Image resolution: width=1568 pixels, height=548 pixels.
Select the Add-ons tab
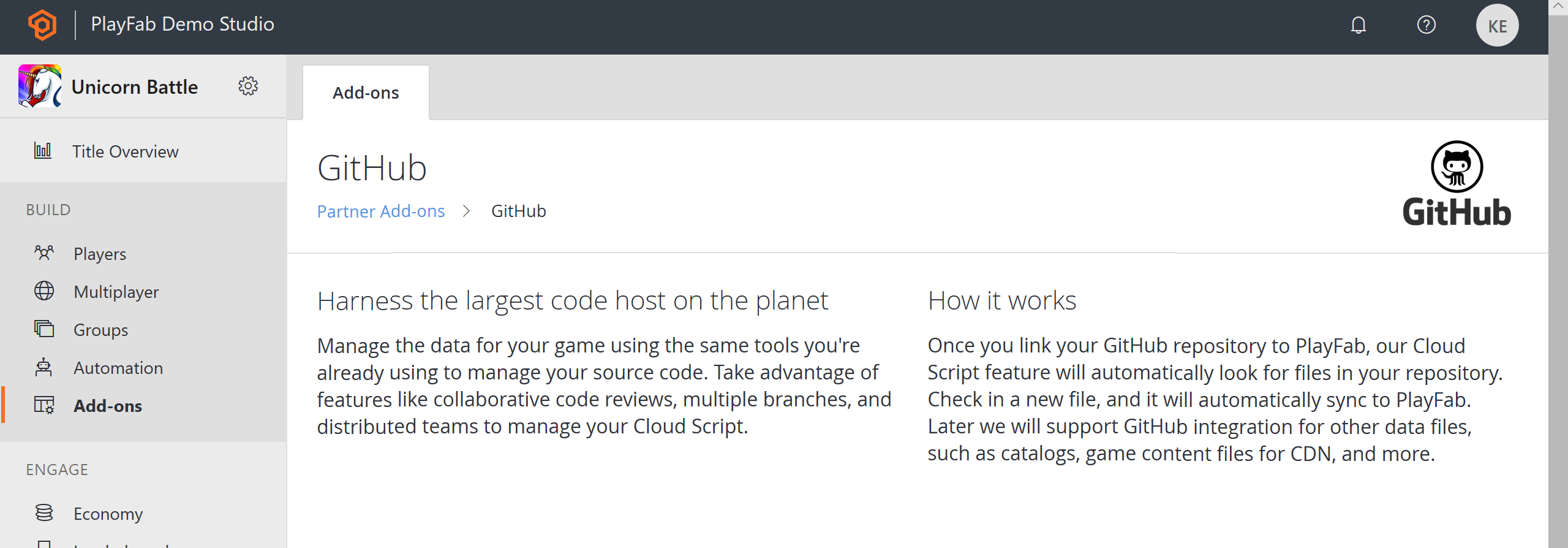[x=366, y=93]
